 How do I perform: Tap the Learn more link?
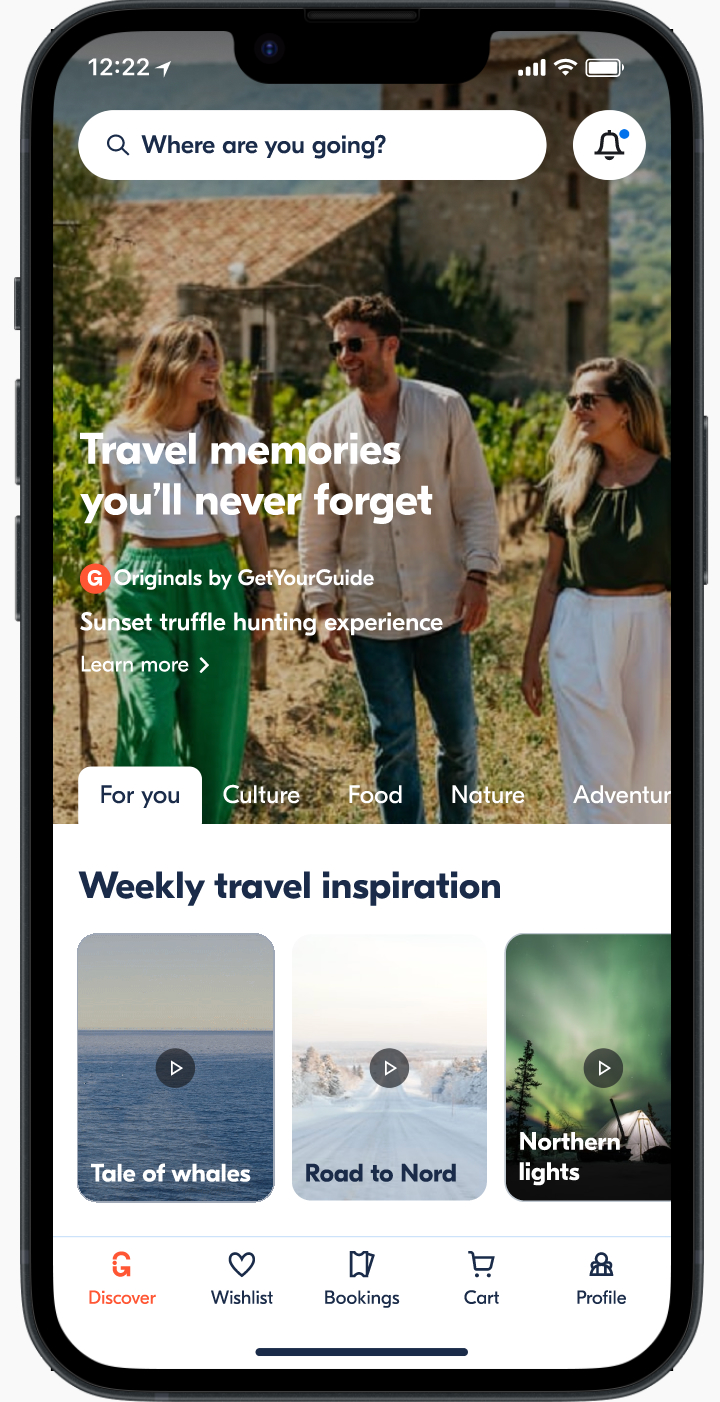(x=135, y=665)
